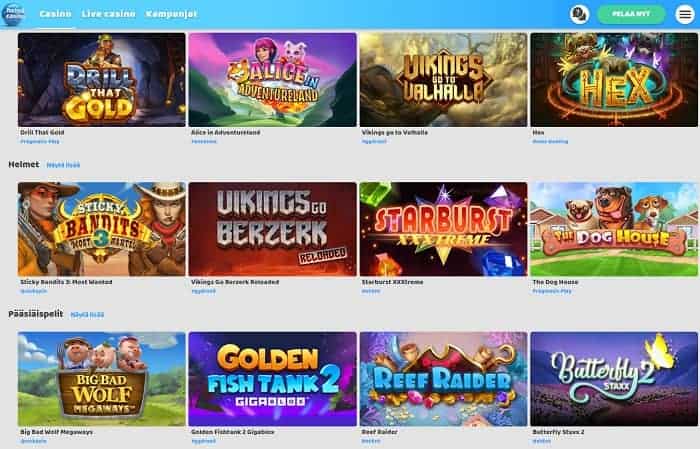Open the Drill That Gold game thumbnail

(102, 79)
